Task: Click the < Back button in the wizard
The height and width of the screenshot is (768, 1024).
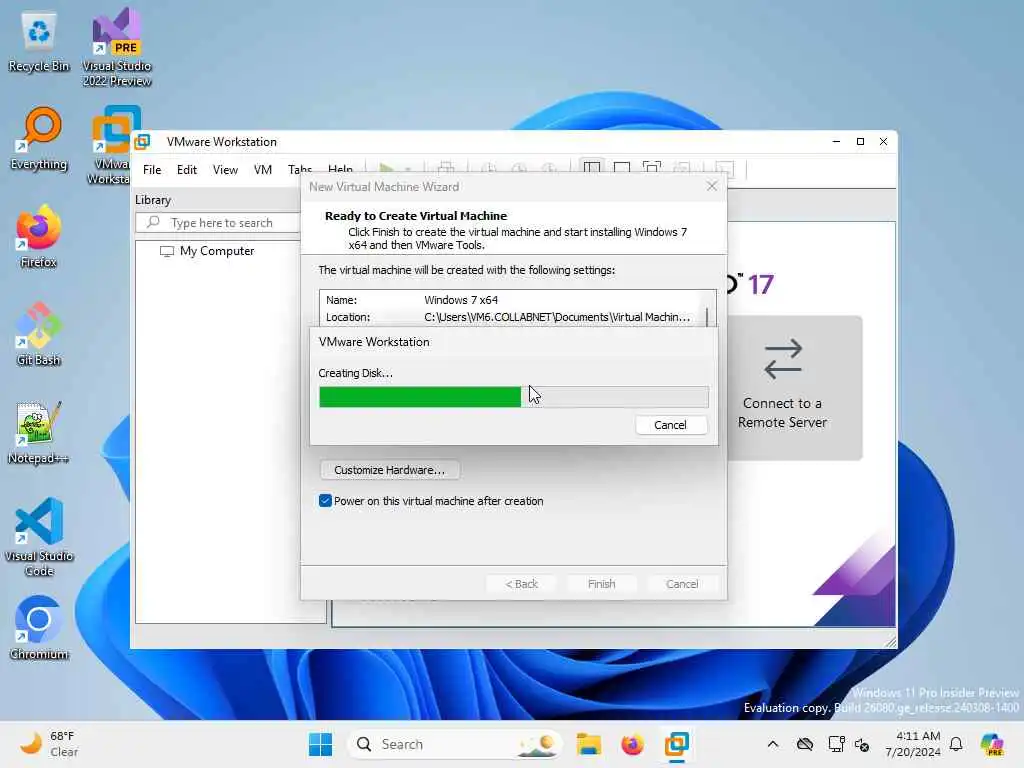Action: click(x=521, y=584)
